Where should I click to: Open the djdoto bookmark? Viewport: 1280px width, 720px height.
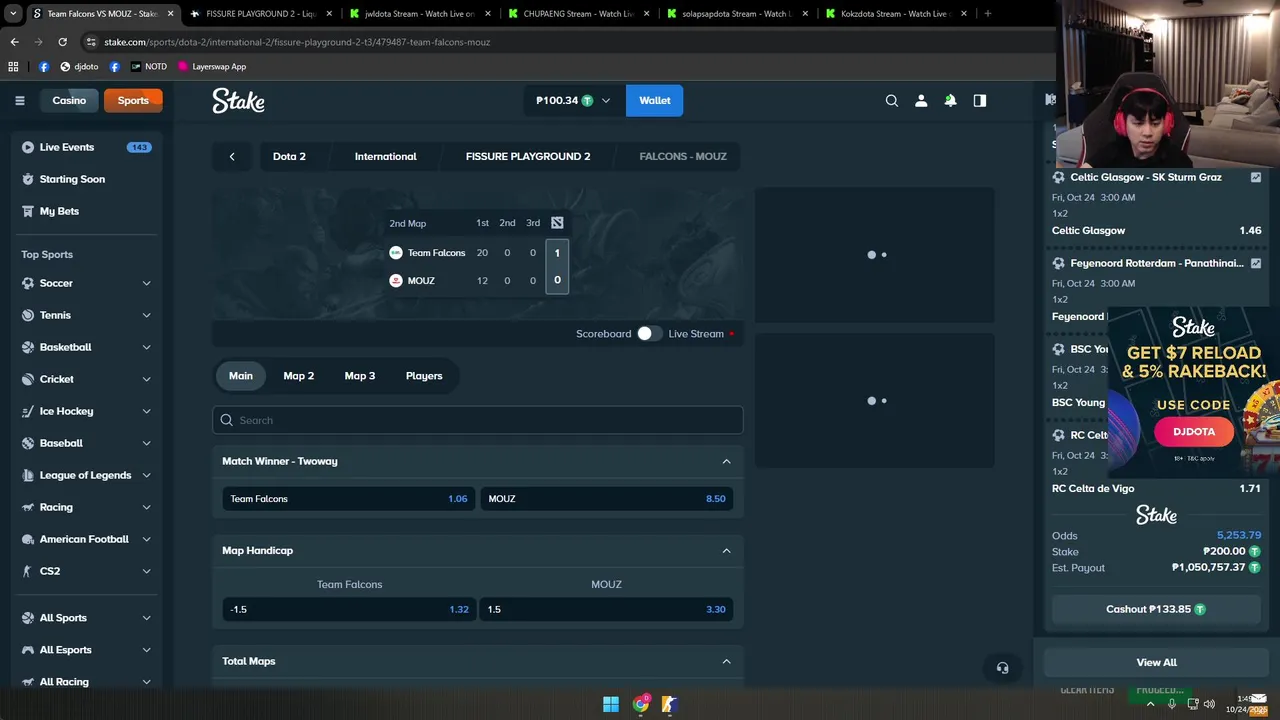point(79,66)
